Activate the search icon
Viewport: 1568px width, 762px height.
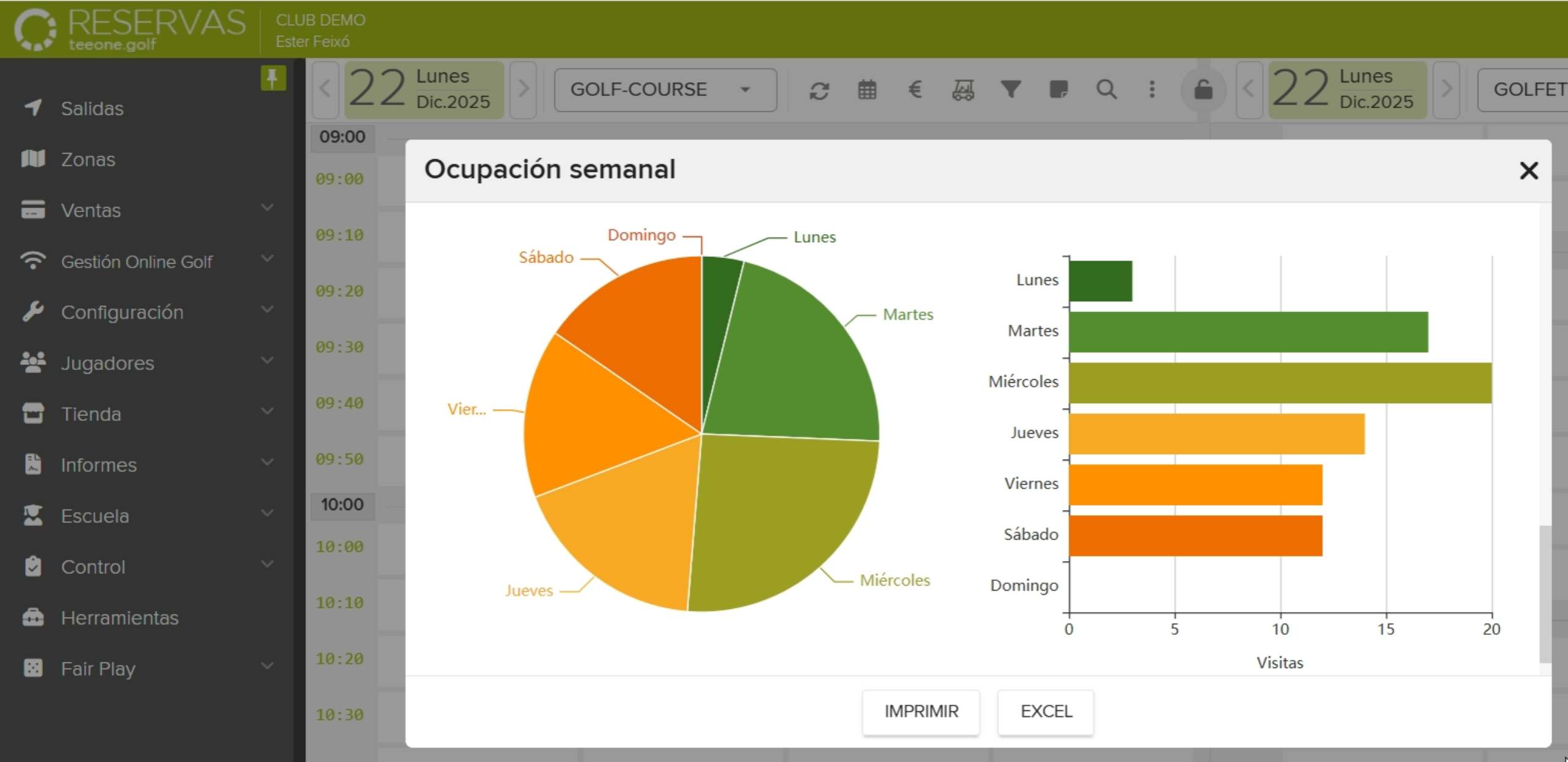click(1106, 90)
